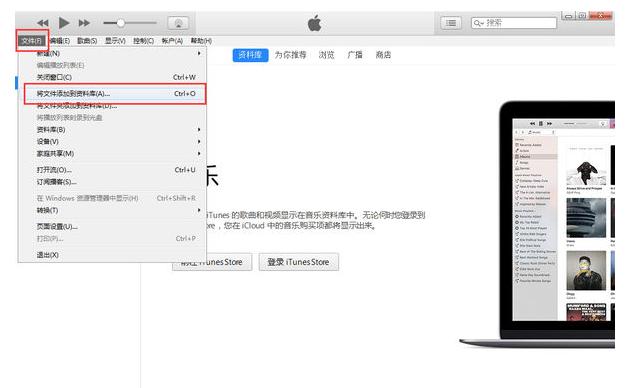Open the 编辑(E) menu
Viewport: 633px width, 388px height.
coord(60,41)
